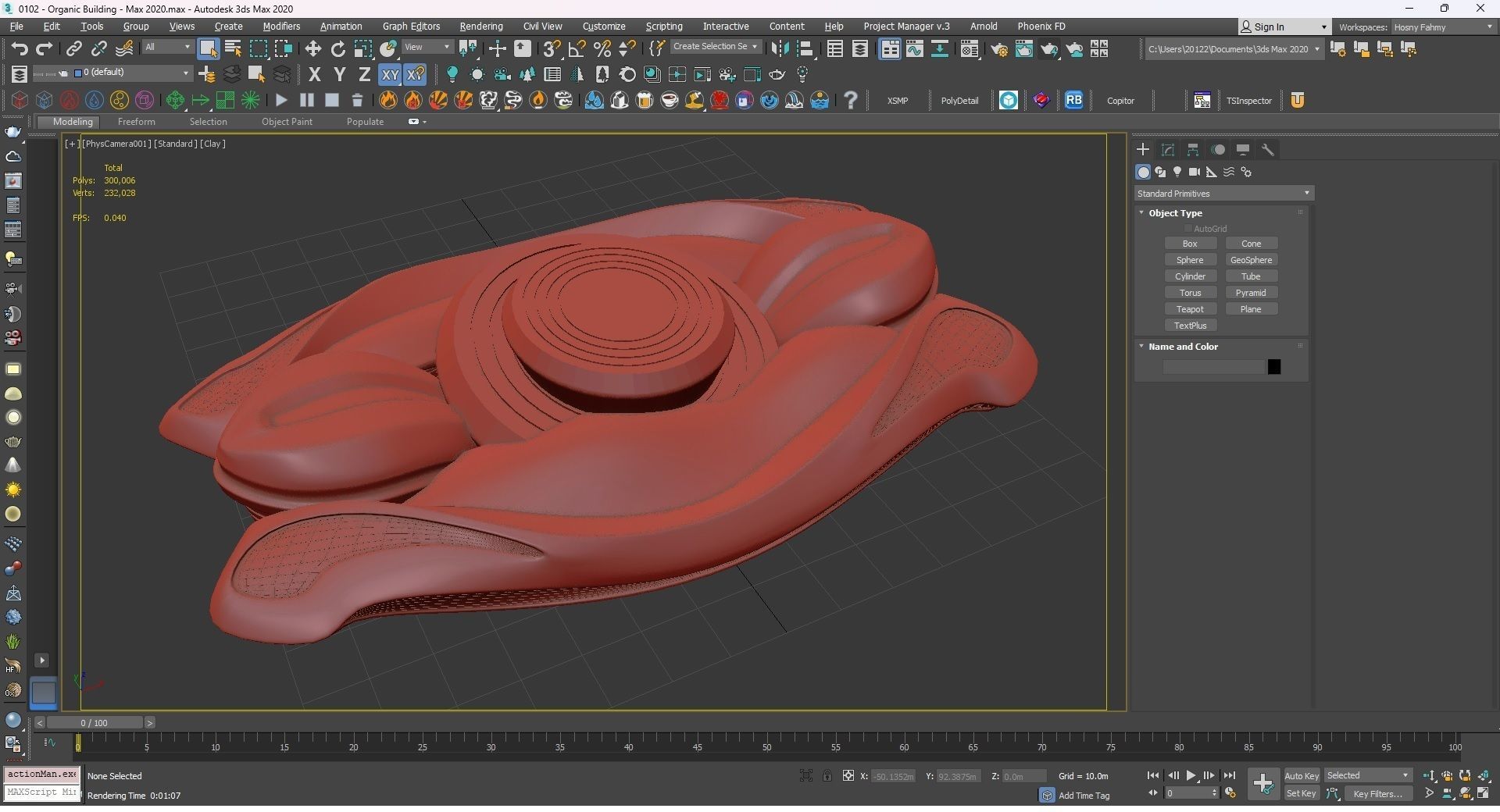
Task: Open the Graph Editors menu
Action: pos(411,27)
